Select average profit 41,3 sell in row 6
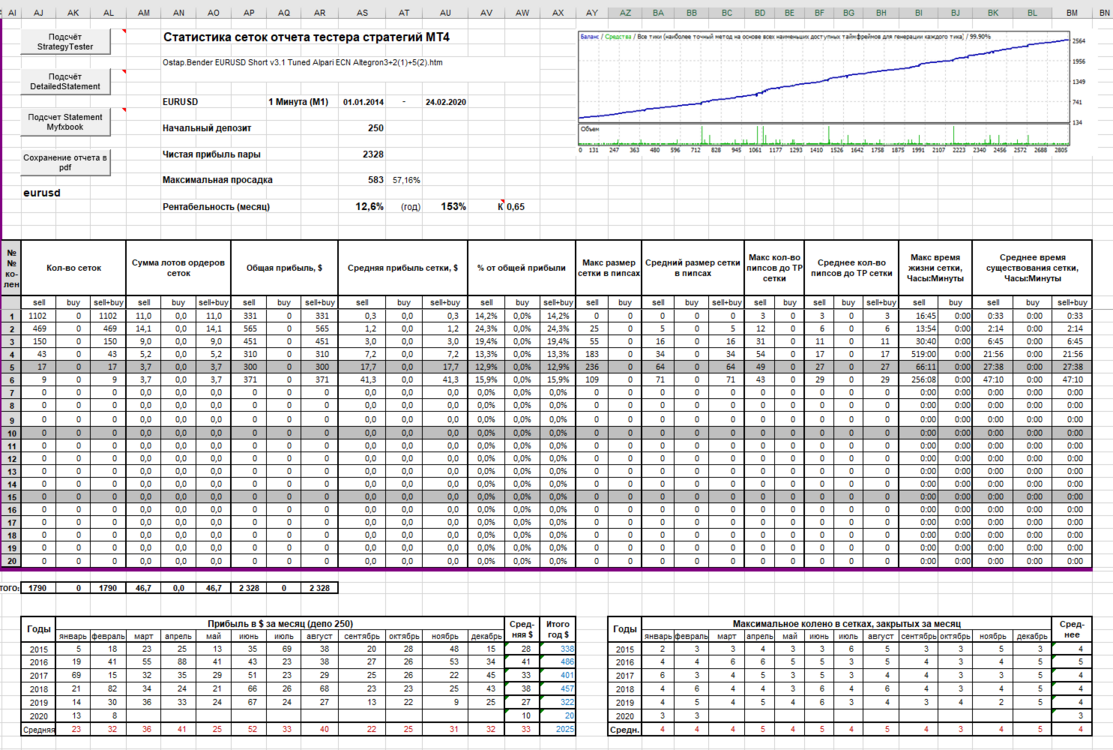Viewport: 1113px width, 750px height. point(362,380)
